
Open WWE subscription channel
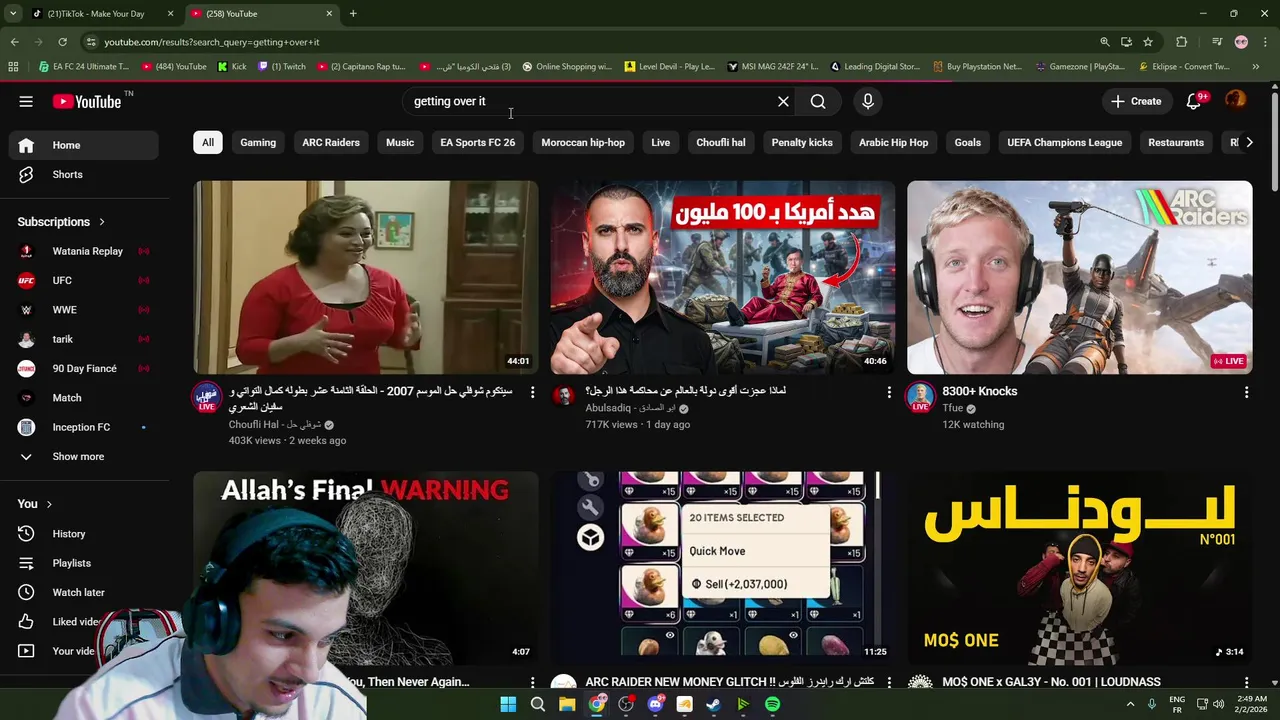[x=84, y=310]
